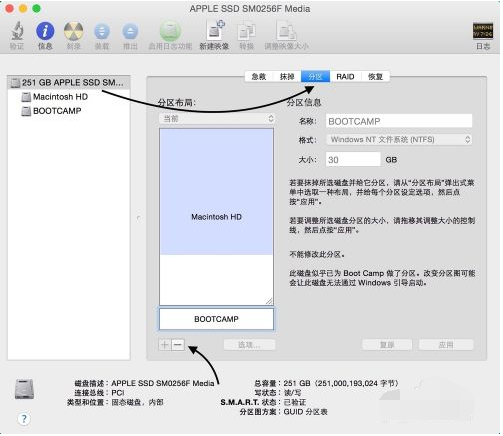Image resolution: width=503 pixels, height=436 pixels.
Task: Click the Macintosh HD volume icon in sidebar
Action: tap(26, 97)
